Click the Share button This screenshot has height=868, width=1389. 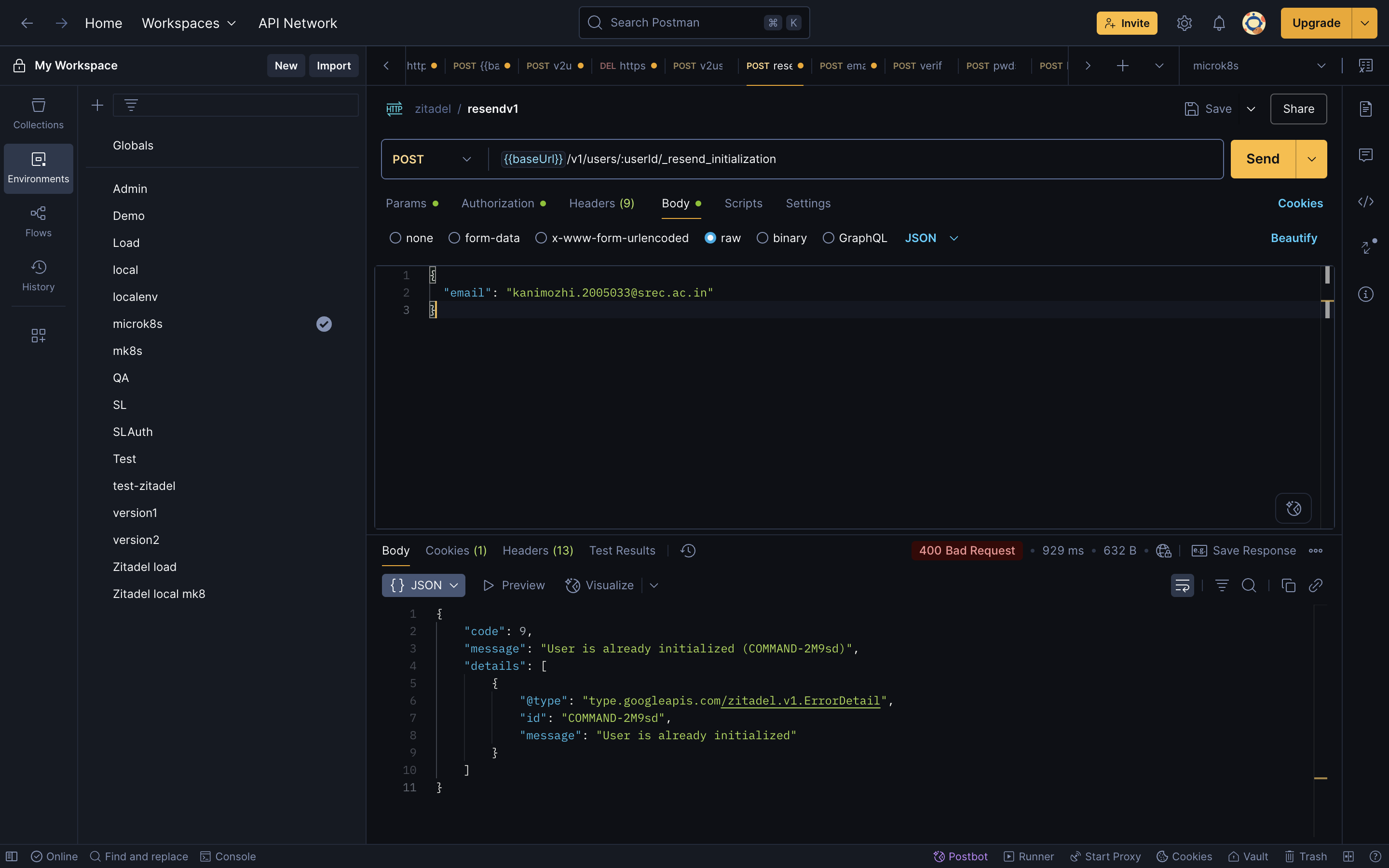(1298, 108)
